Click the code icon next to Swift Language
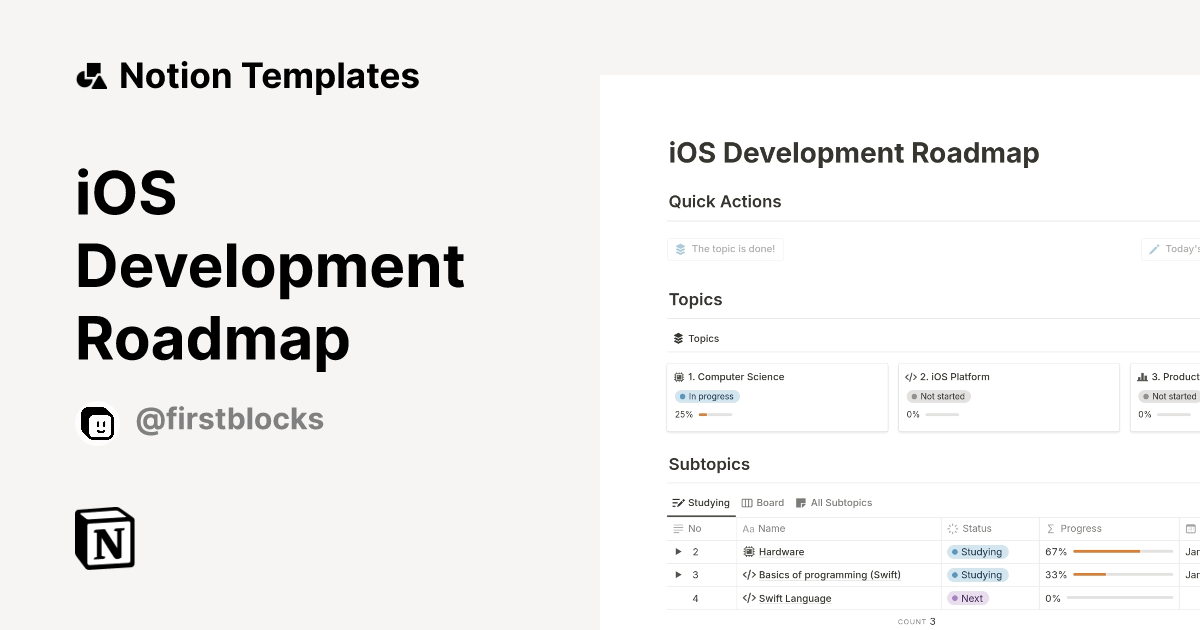The height and width of the screenshot is (630, 1200). click(x=748, y=598)
